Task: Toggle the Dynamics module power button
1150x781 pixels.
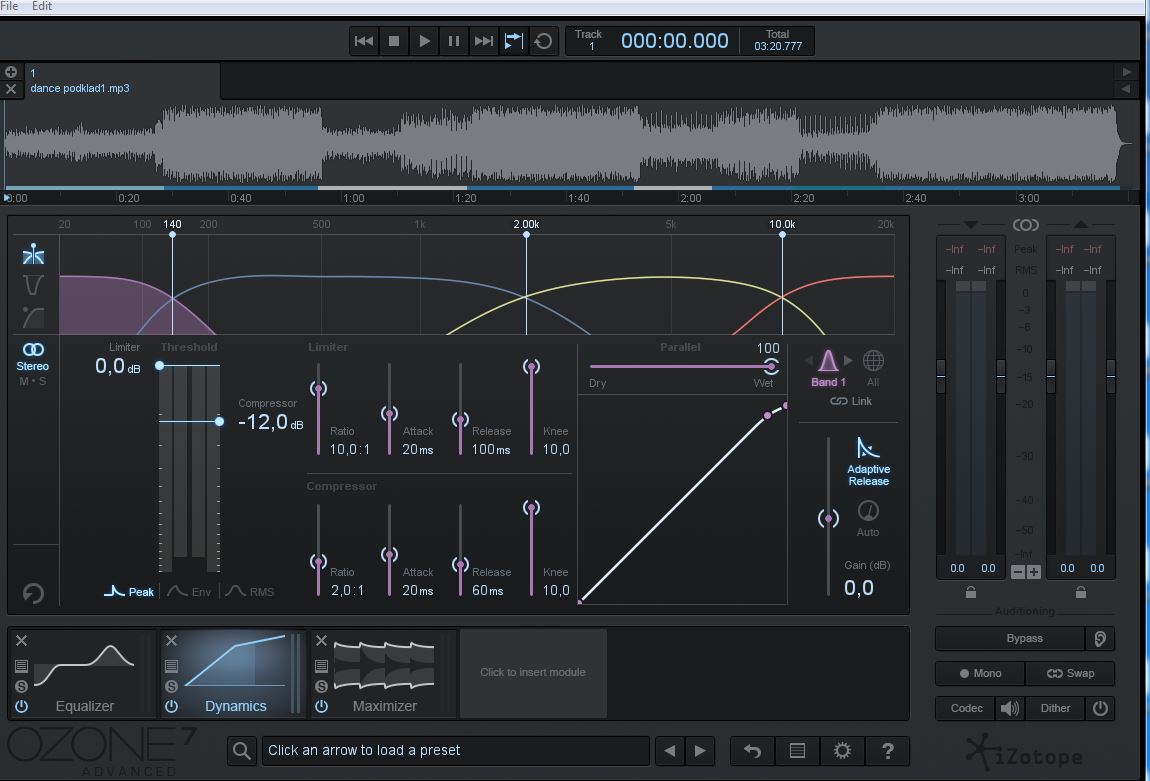Action: coord(171,706)
